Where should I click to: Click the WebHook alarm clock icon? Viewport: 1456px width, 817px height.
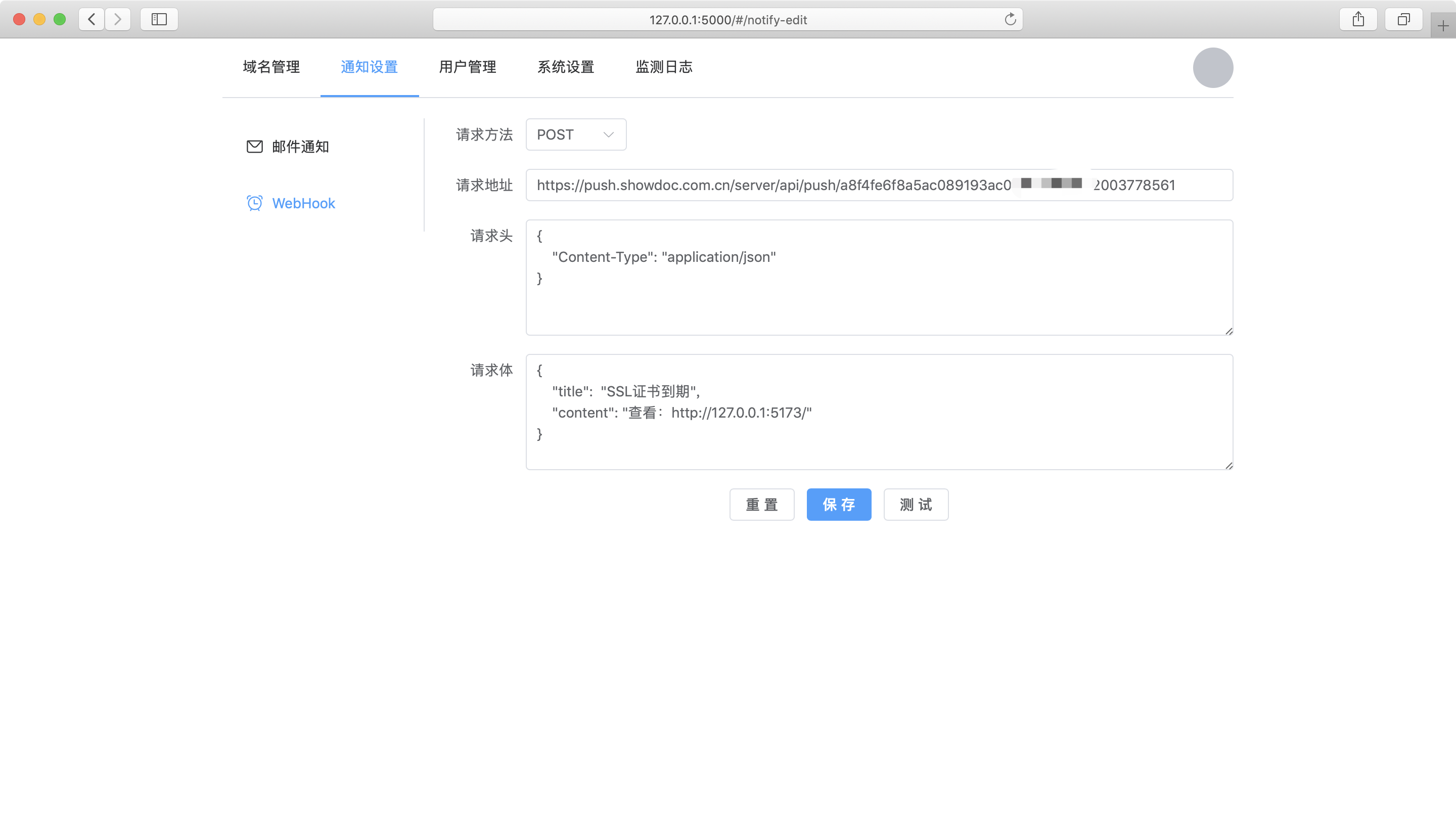pos(254,203)
